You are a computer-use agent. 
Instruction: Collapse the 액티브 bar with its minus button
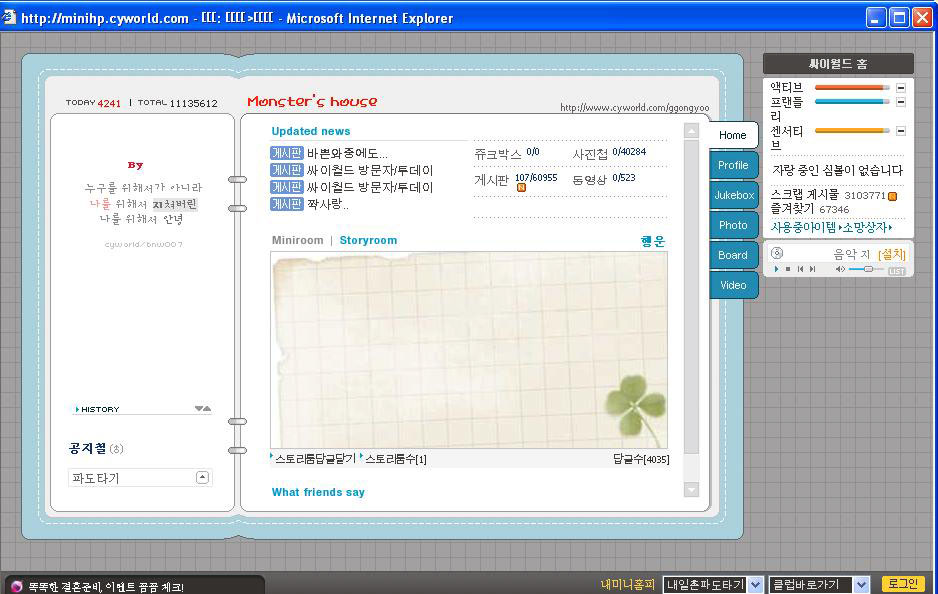(x=901, y=87)
